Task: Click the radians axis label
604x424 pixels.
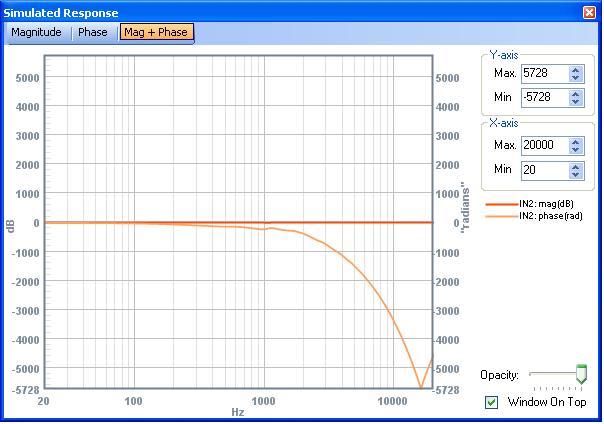Action: point(465,207)
